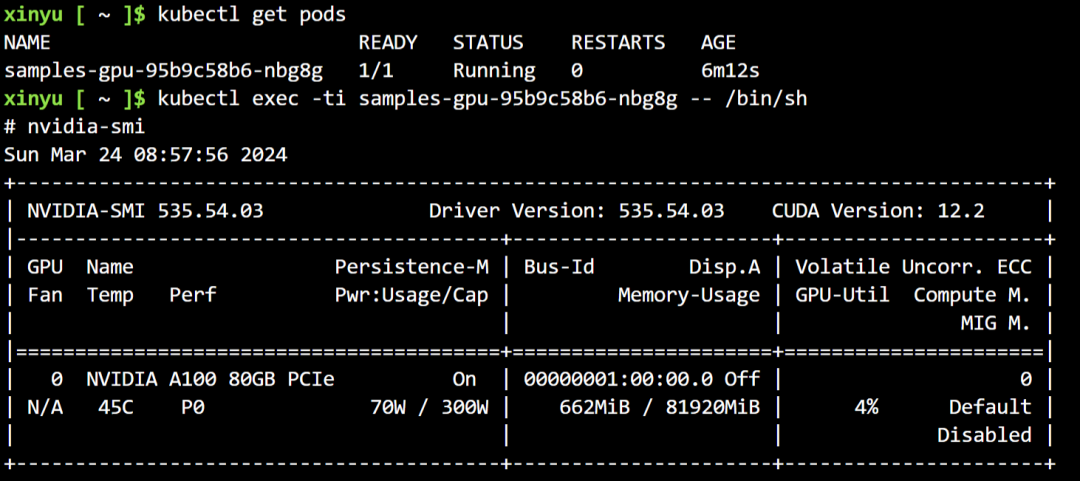Click the RESTARTS column header
The width and height of the screenshot is (1080, 481).
(x=618, y=43)
